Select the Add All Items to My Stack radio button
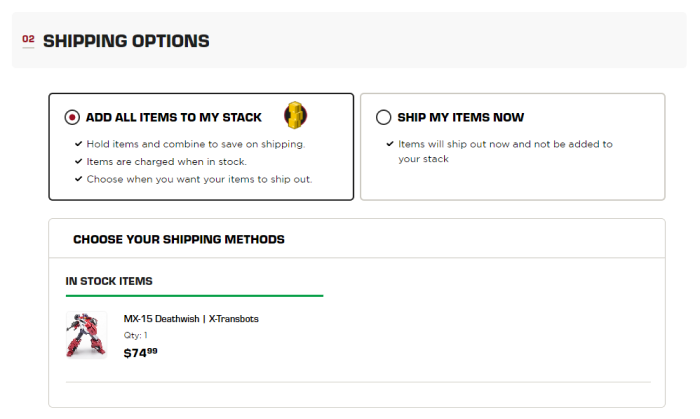Image resolution: width=700 pixels, height=419 pixels. click(72, 117)
